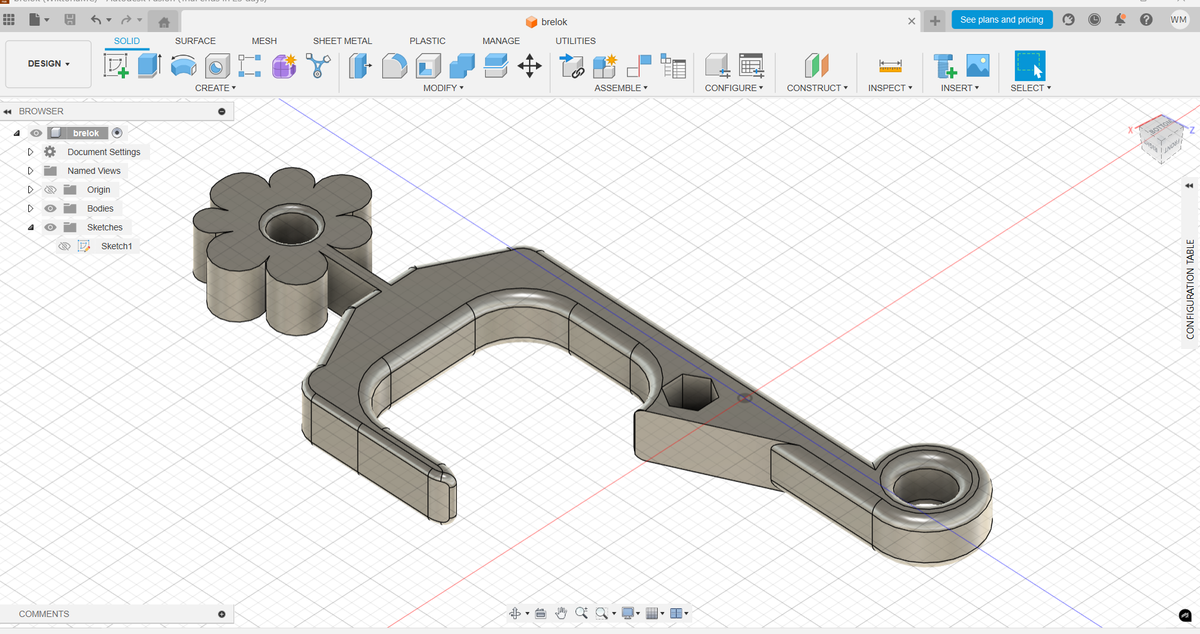Select the Create Sketch tool
Viewport: 1200px width, 634px height.
coord(118,66)
